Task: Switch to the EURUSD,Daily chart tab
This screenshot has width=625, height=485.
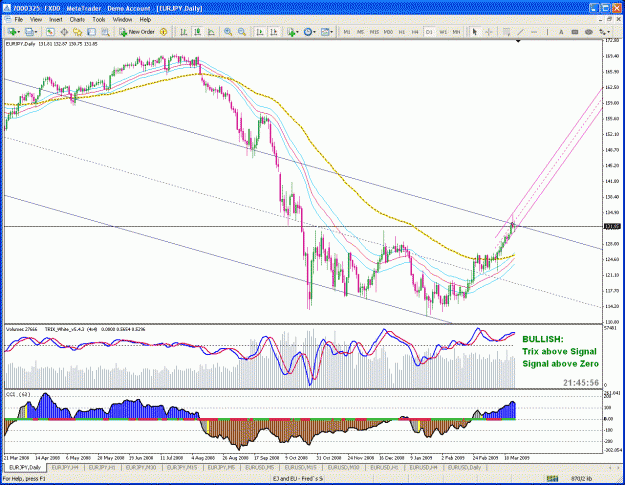Action: pyautogui.click(x=464, y=467)
